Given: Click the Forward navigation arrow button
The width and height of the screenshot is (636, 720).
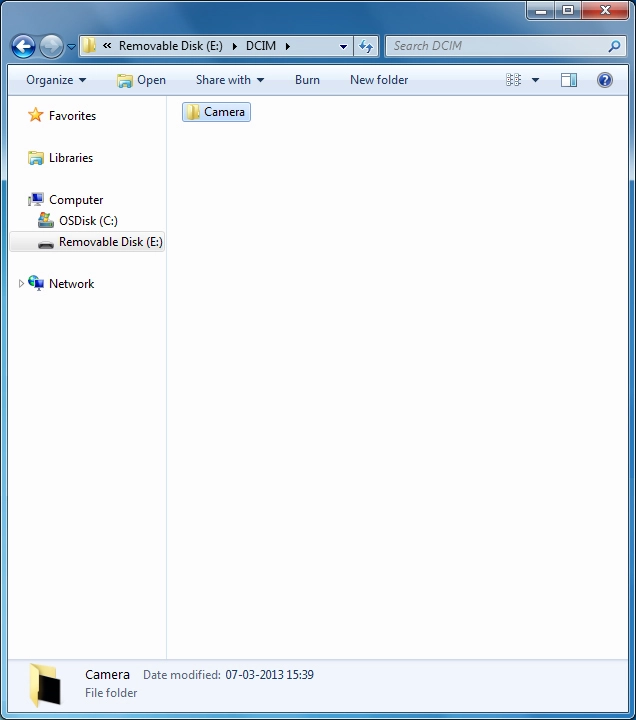Looking at the screenshot, I should click(51, 46).
